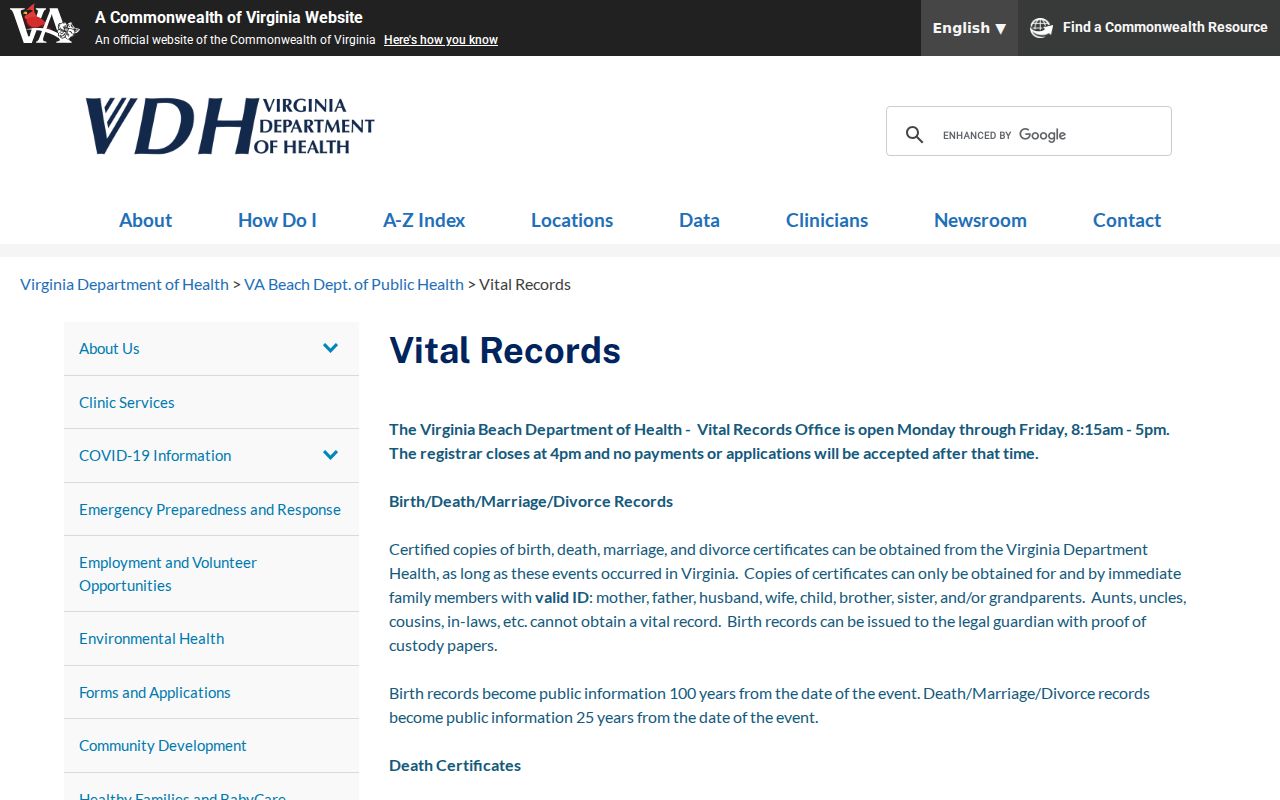Click the Birth/Death/Marriage/Divorce Records subheading

[531, 501]
